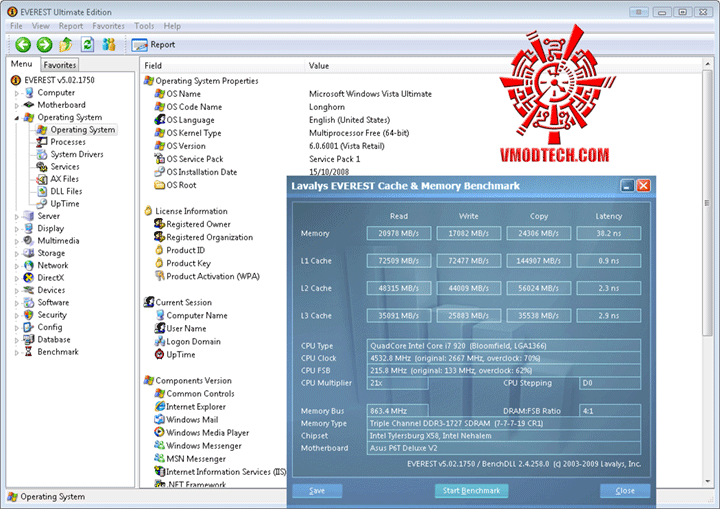
Task: Expand the Network tree node
Action: tap(17, 266)
